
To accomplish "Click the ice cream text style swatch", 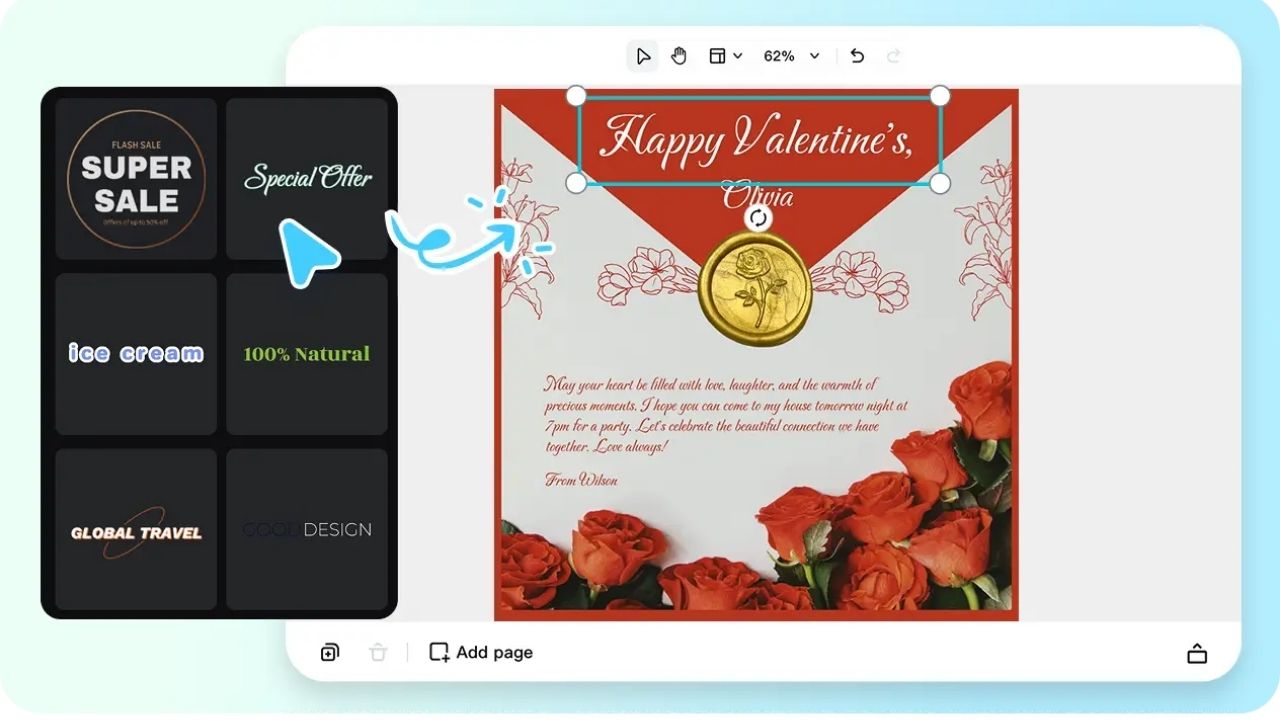I will 135,353.
